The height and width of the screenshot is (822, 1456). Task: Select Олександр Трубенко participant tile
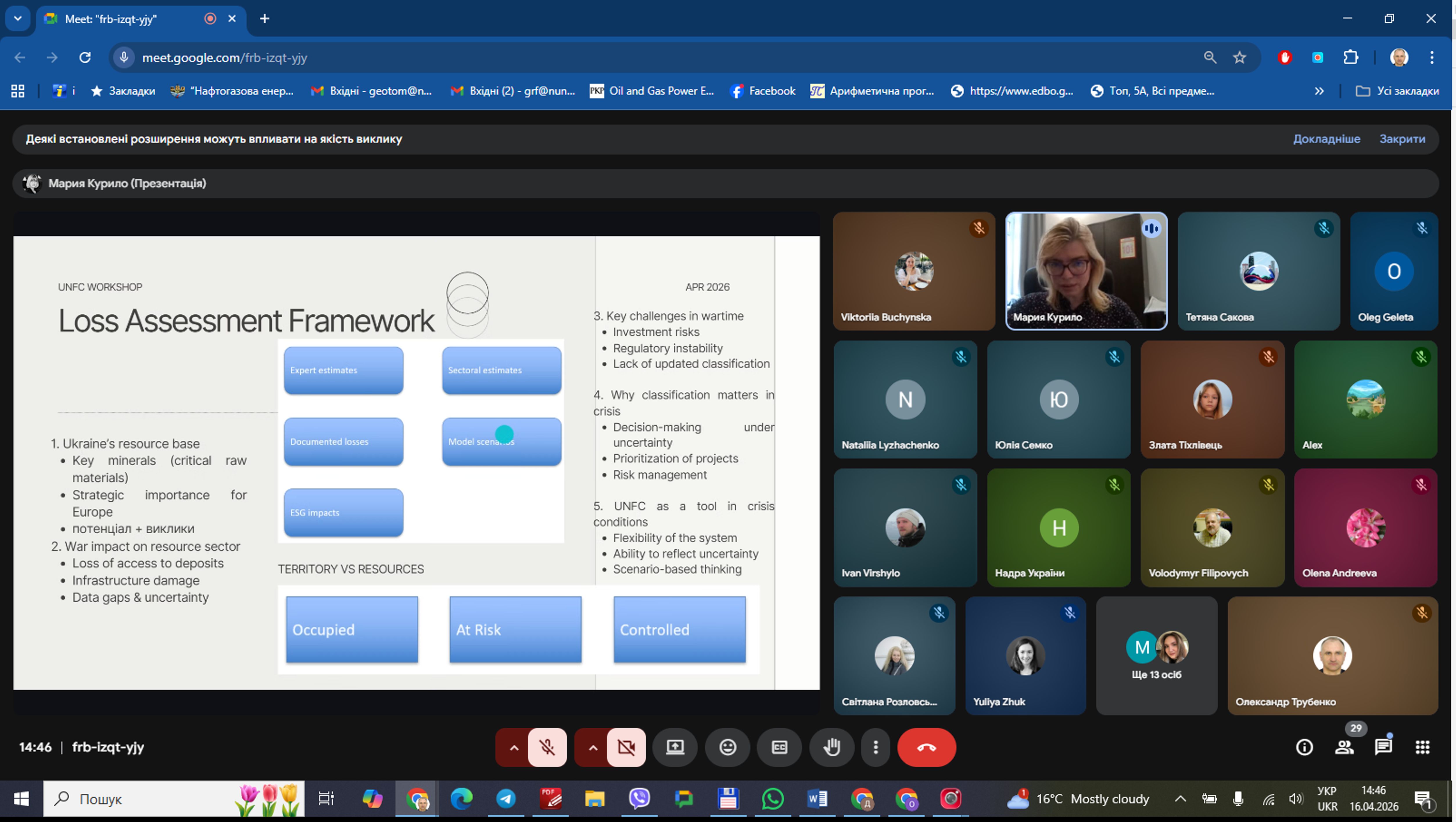1332,655
